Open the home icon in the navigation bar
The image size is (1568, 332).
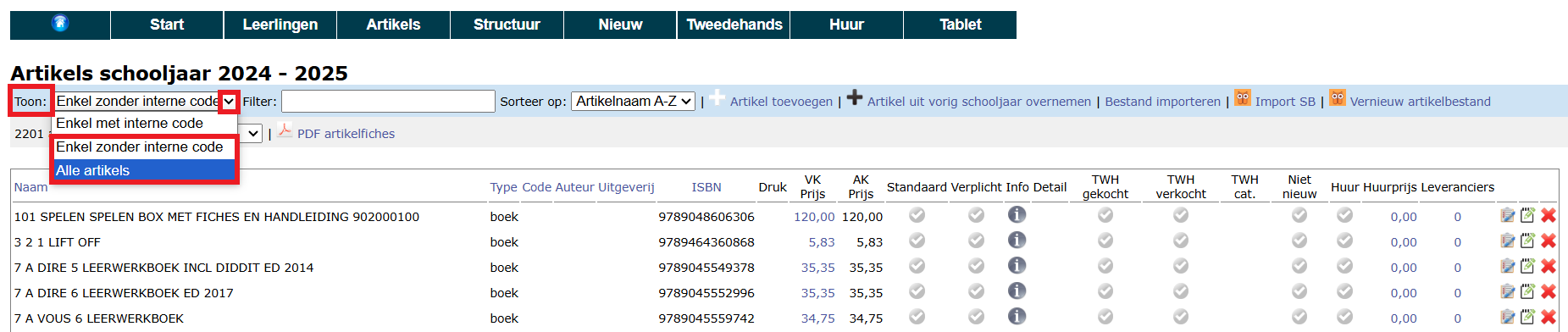point(59,23)
